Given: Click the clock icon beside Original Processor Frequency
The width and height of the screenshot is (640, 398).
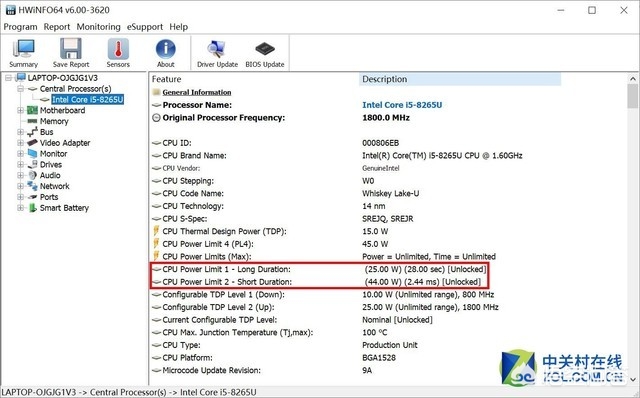Looking at the screenshot, I should [x=156, y=118].
